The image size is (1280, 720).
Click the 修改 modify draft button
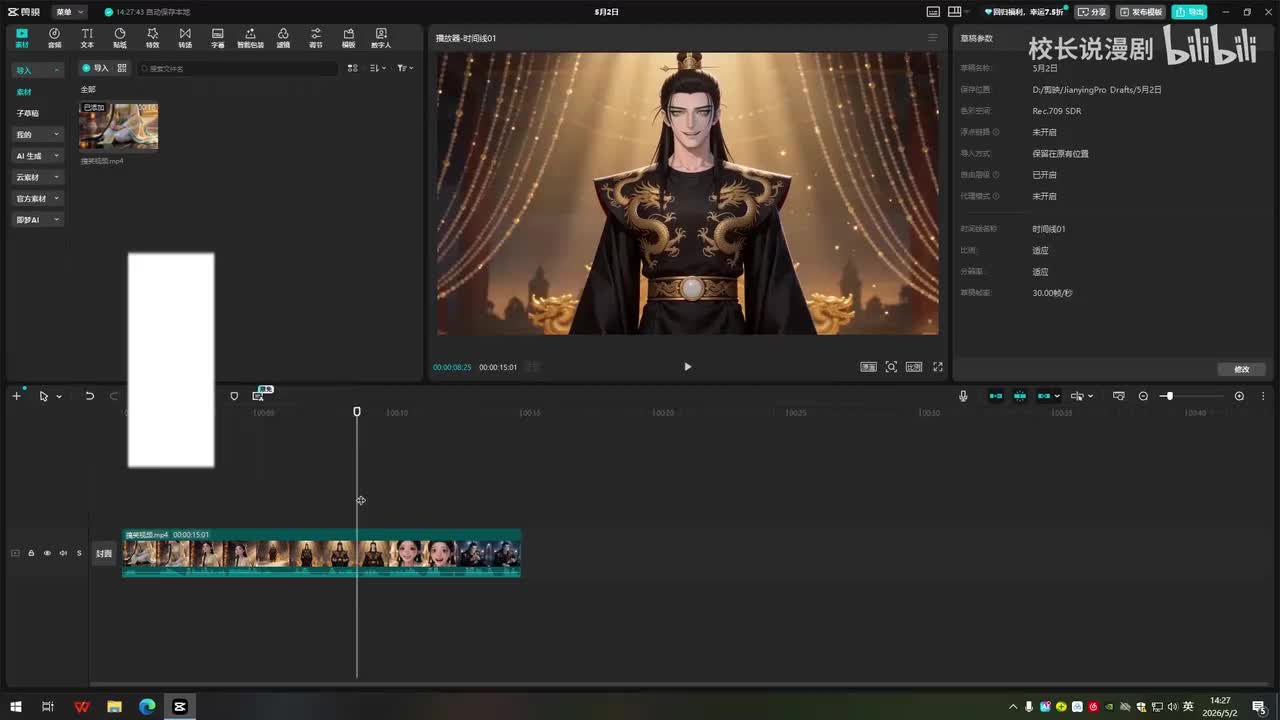(1242, 369)
